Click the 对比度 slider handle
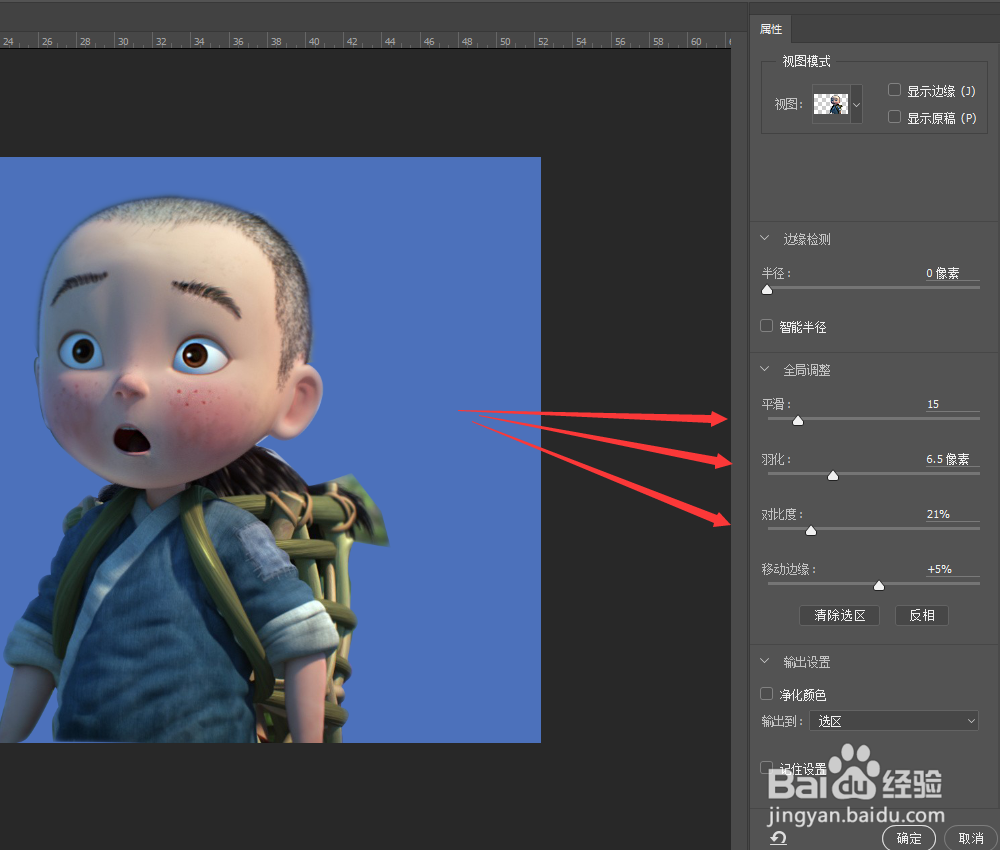Screen dimensions: 1000x850 (811, 531)
